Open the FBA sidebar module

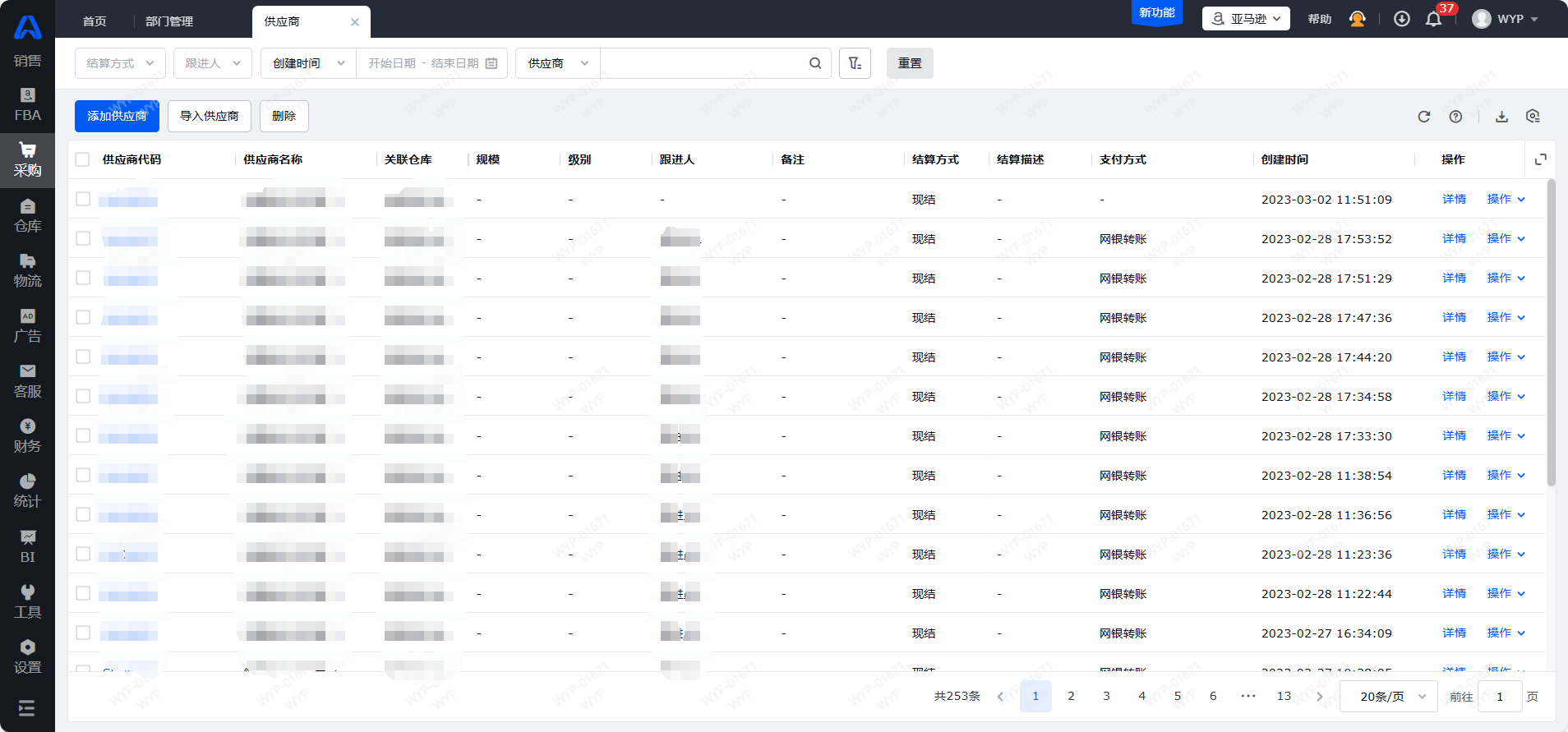coord(27,105)
